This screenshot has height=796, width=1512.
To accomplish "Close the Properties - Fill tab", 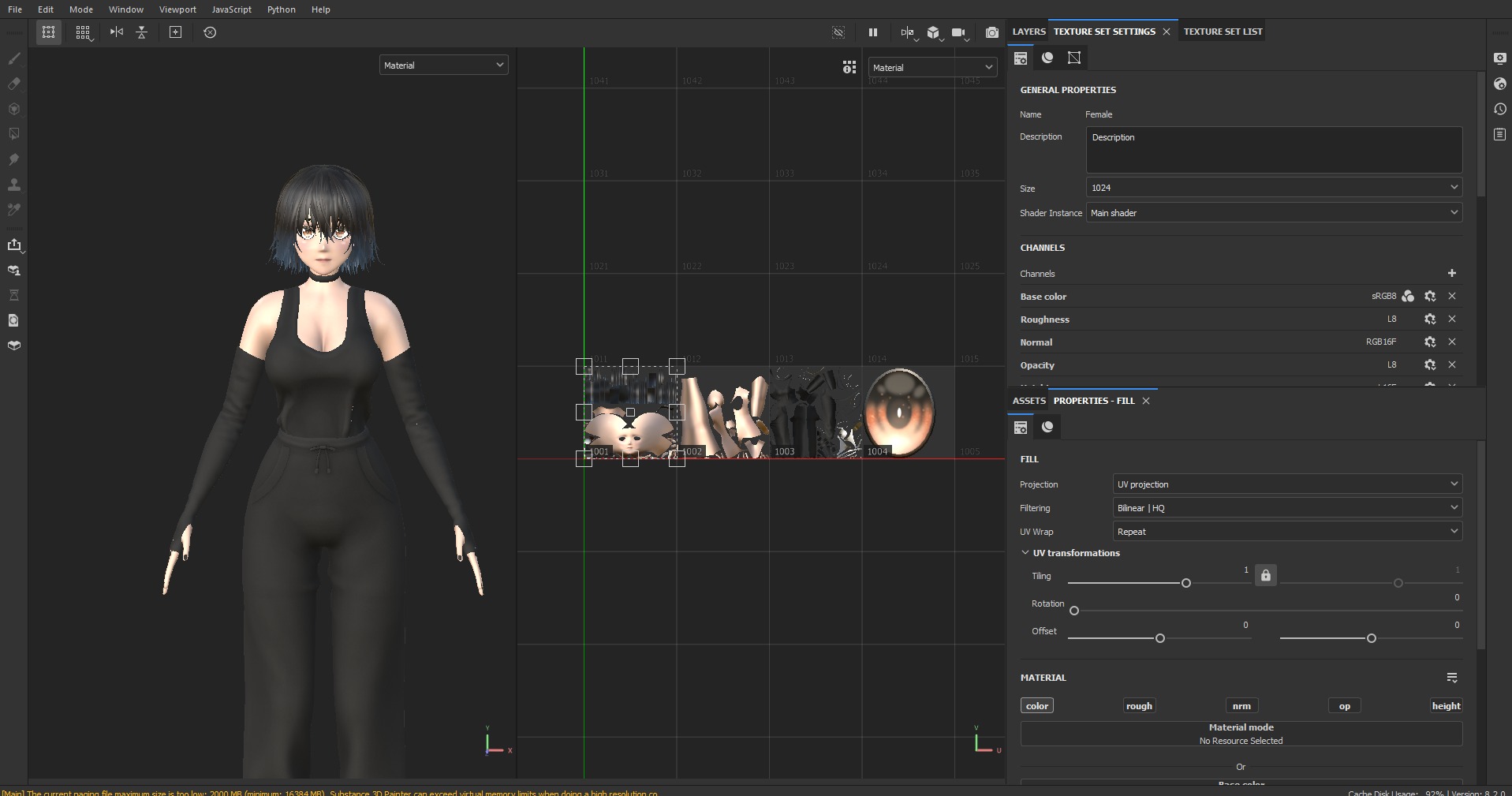I will [x=1146, y=401].
